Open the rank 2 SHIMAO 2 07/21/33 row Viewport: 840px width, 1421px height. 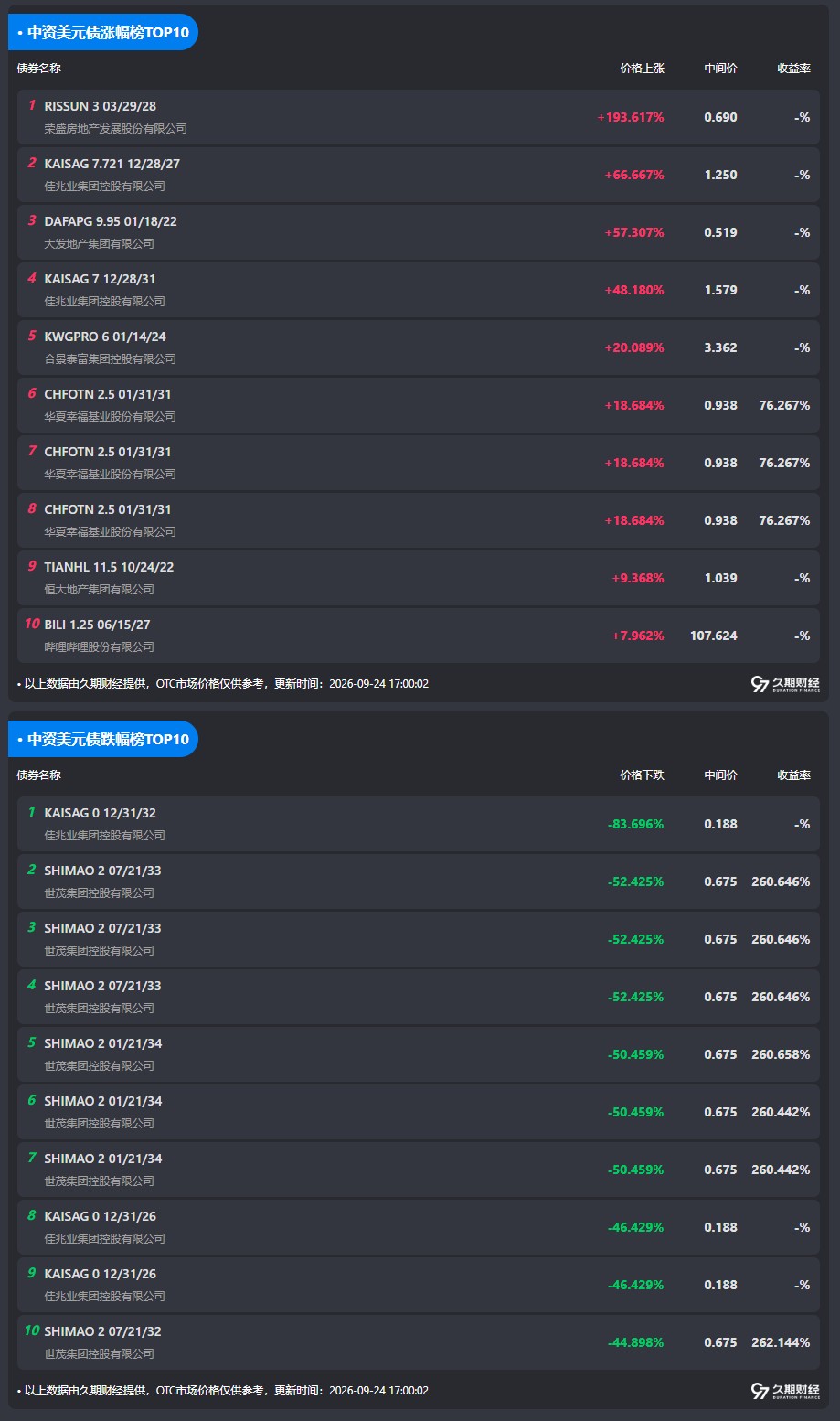[x=419, y=881]
